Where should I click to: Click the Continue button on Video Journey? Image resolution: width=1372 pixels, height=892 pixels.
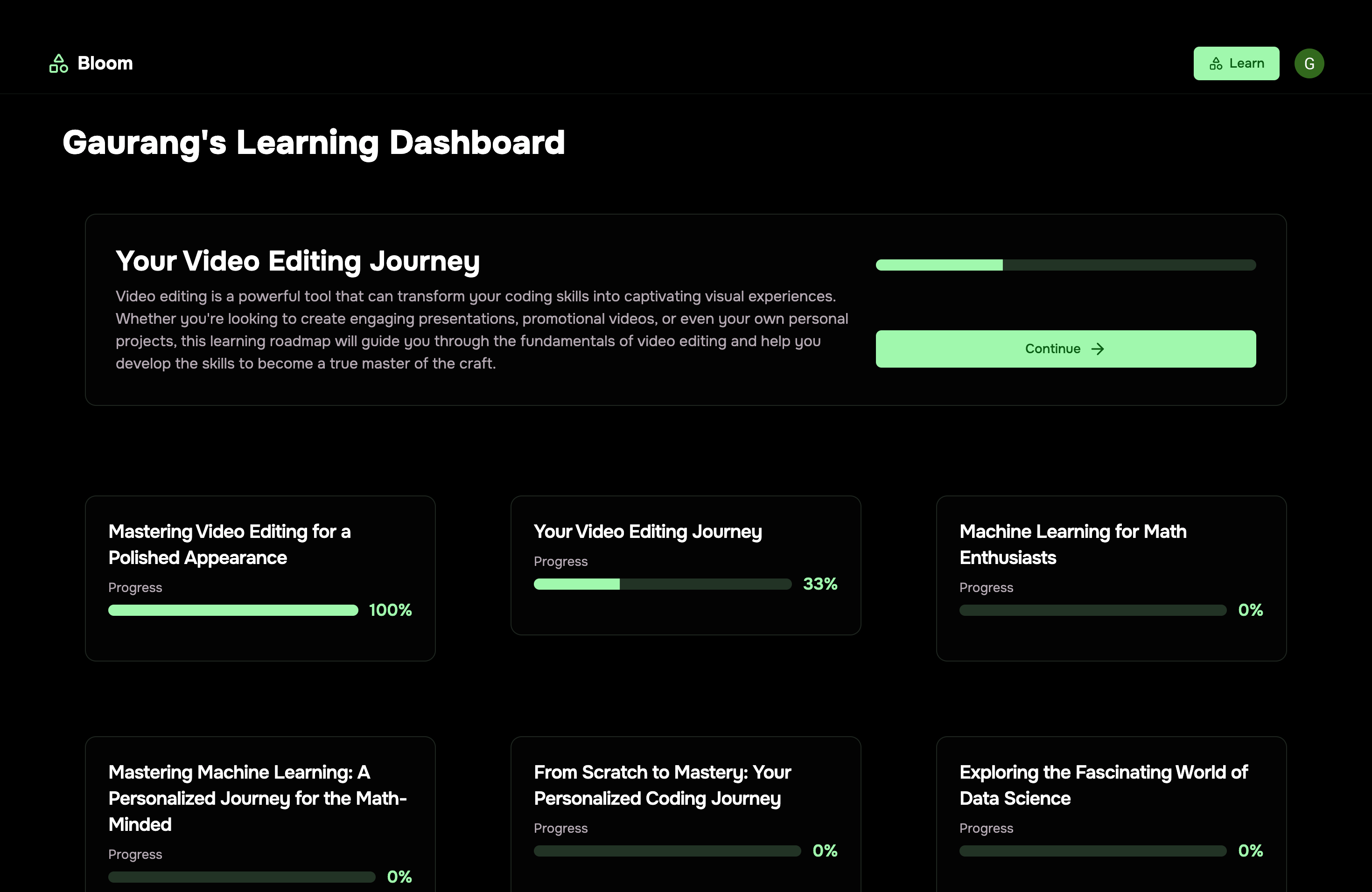tap(1065, 348)
